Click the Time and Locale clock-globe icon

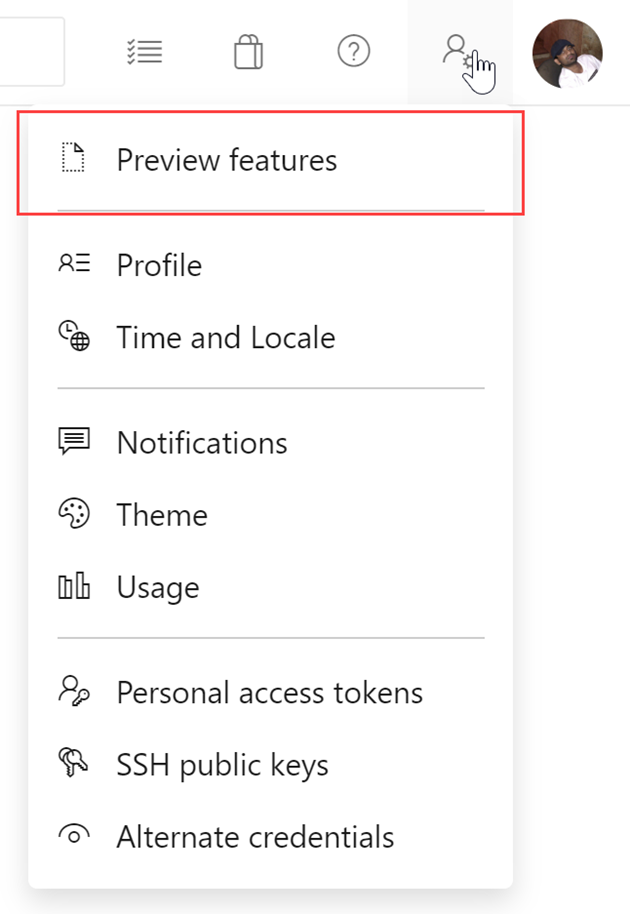[x=74, y=337]
